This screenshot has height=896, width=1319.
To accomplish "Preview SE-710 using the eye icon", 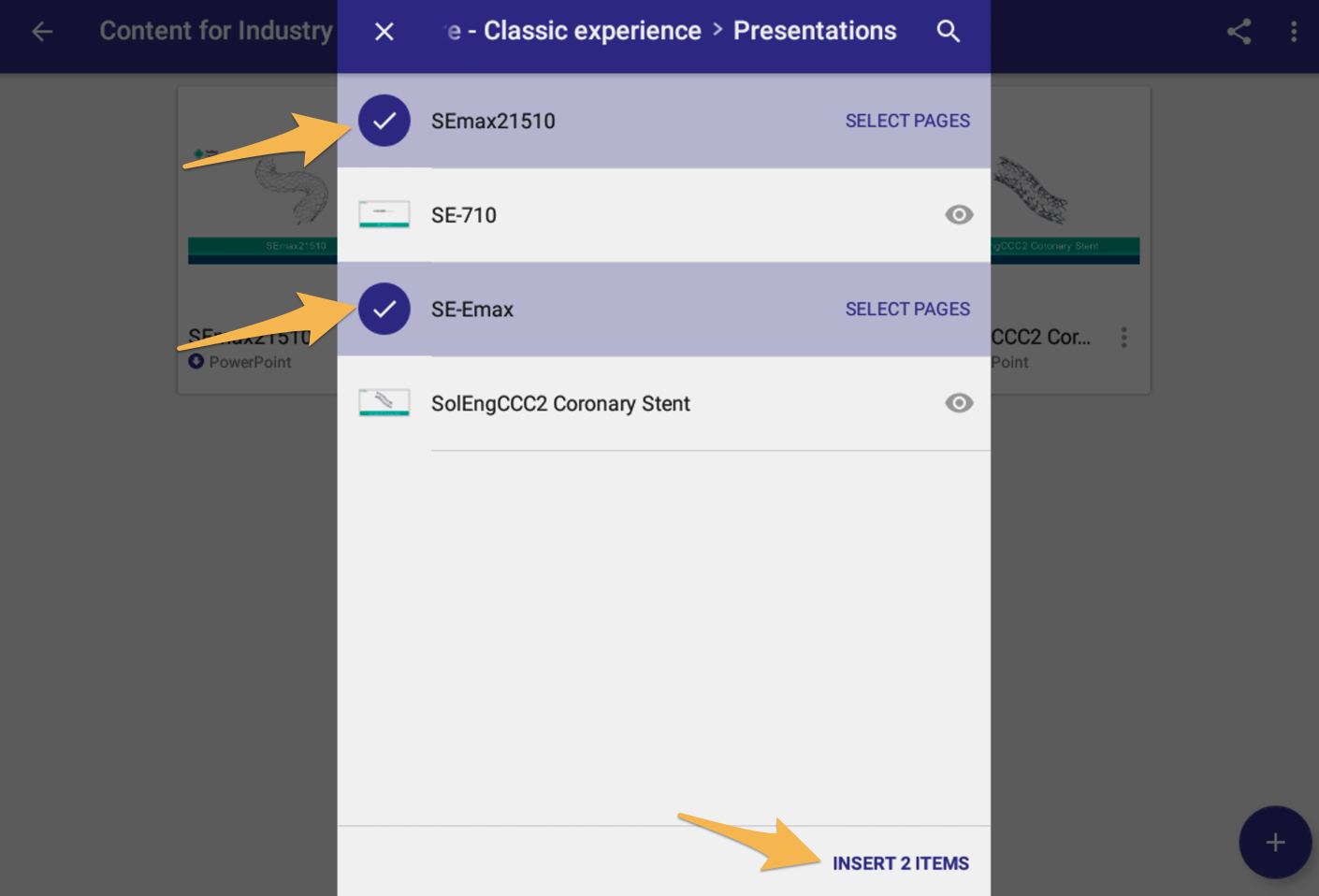I will [959, 215].
